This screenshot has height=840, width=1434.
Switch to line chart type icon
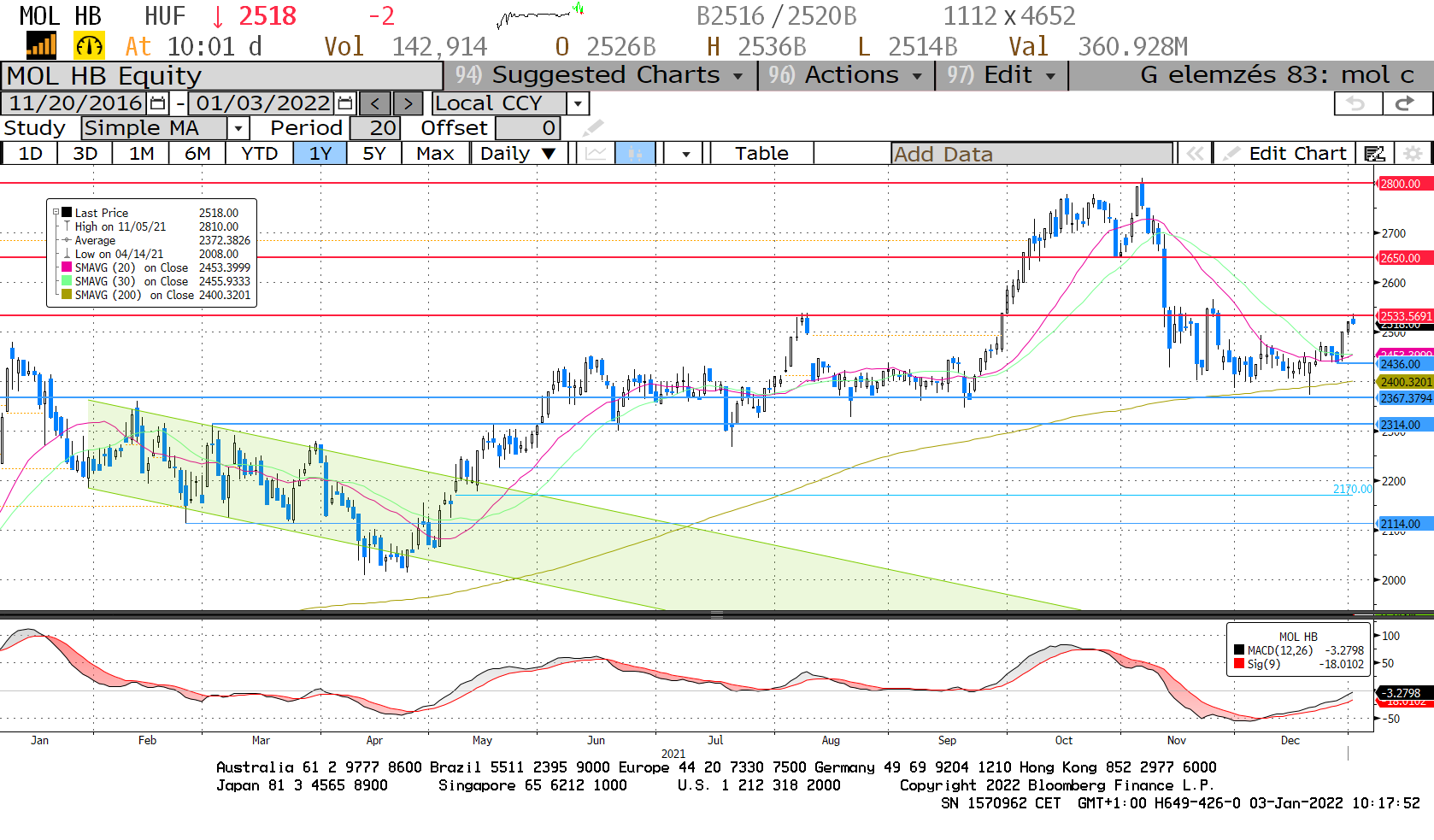pyautogui.click(x=596, y=153)
